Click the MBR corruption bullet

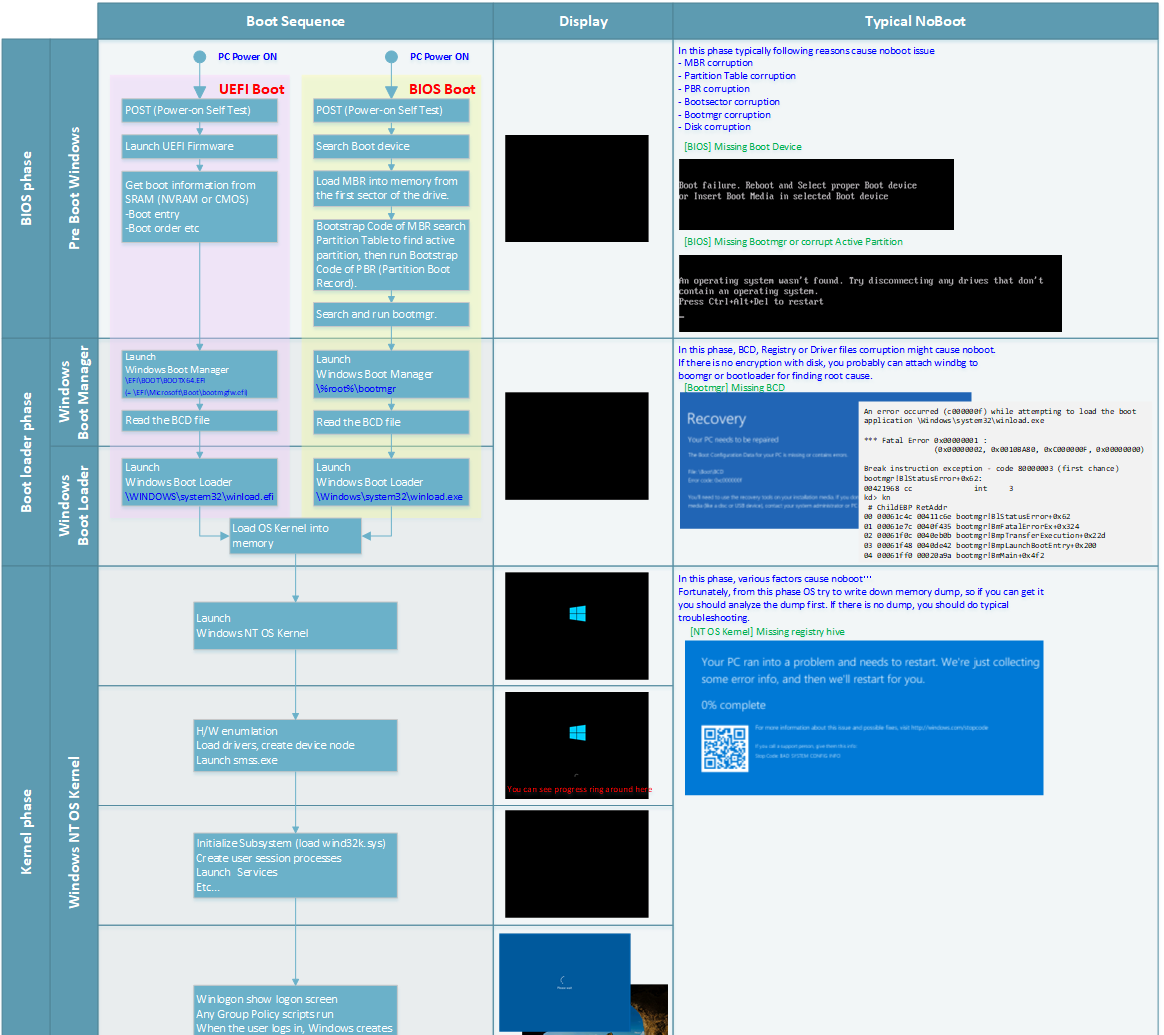(x=715, y=63)
